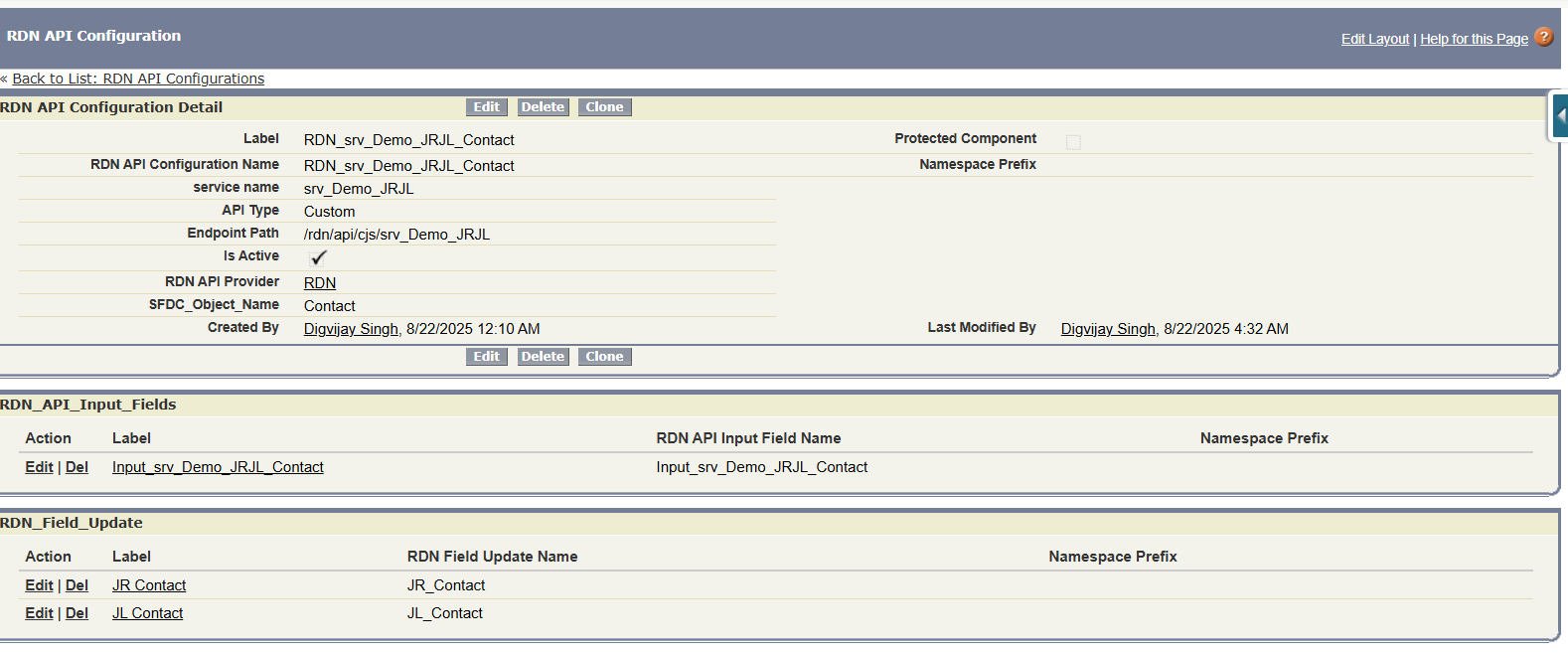The width and height of the screenshot is (1568, 653).
Task: Toggle the Protected Component checkbox
Action: 1073,142
